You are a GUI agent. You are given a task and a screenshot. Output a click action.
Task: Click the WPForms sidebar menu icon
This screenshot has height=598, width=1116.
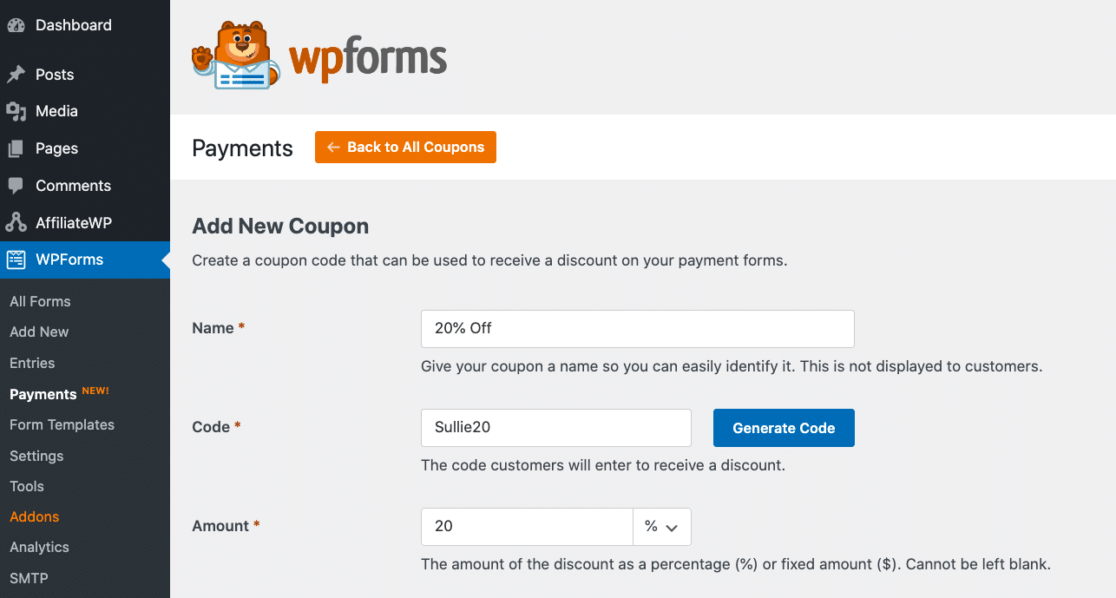[x=16, y=260]
